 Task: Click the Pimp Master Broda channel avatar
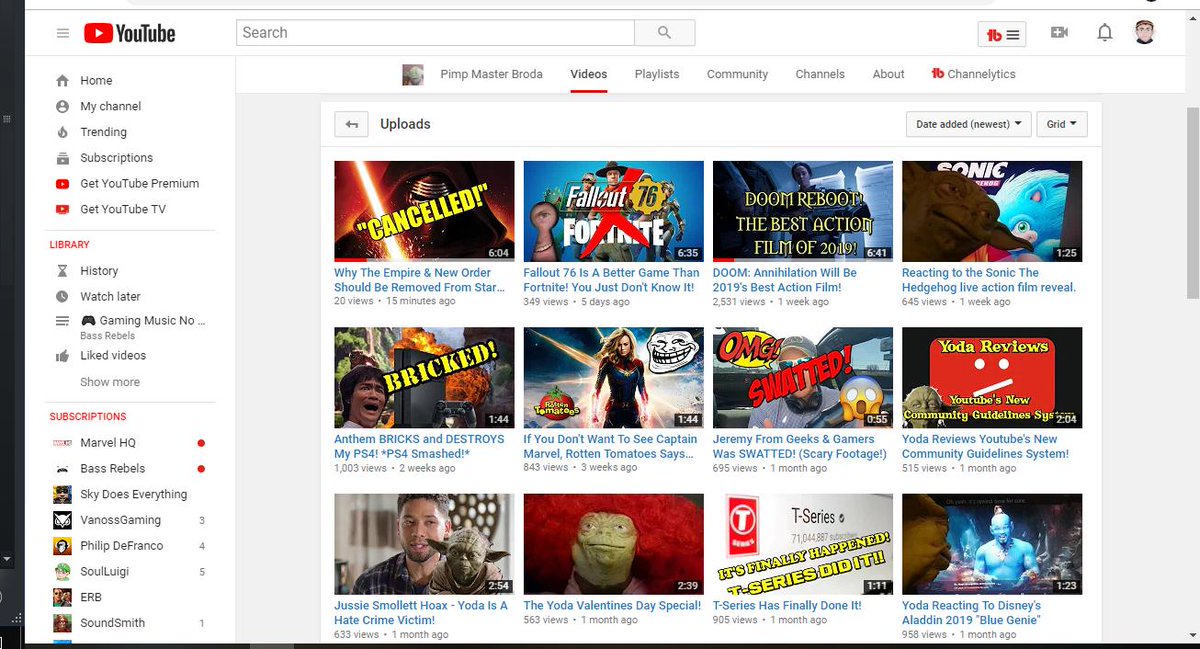tap(412, 74)
